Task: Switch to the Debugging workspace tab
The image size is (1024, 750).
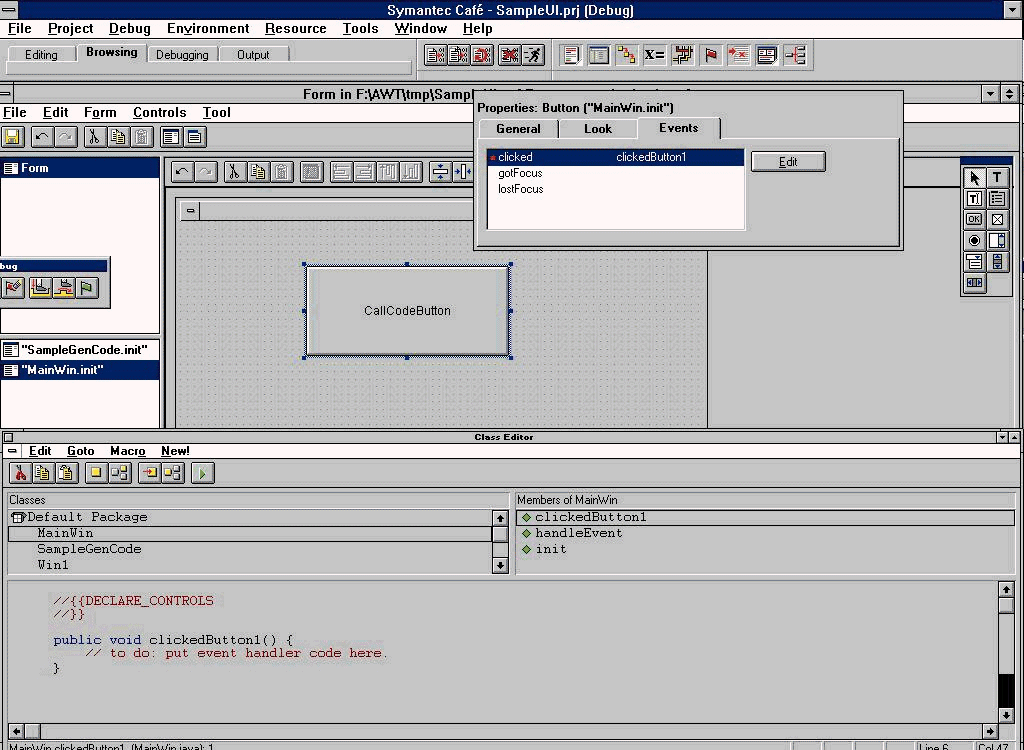Action: click(182, 55)
